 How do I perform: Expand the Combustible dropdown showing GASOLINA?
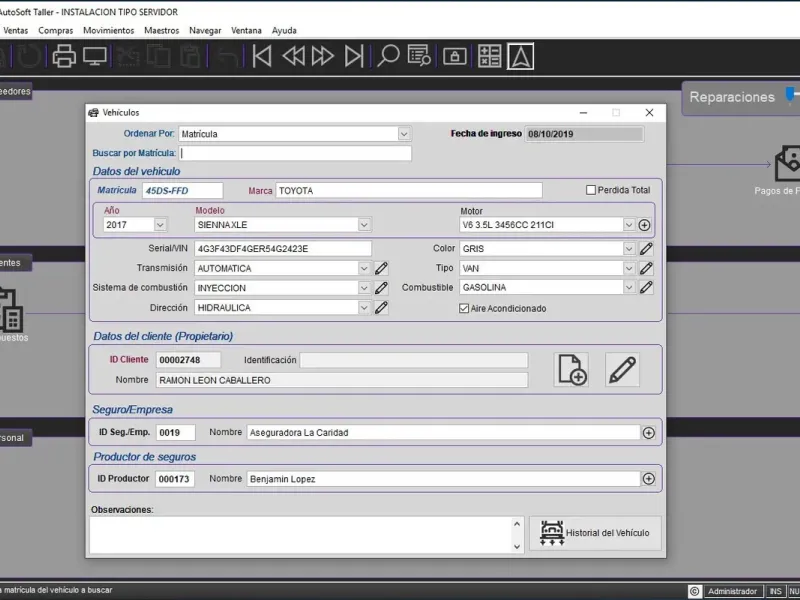(629, 288)
